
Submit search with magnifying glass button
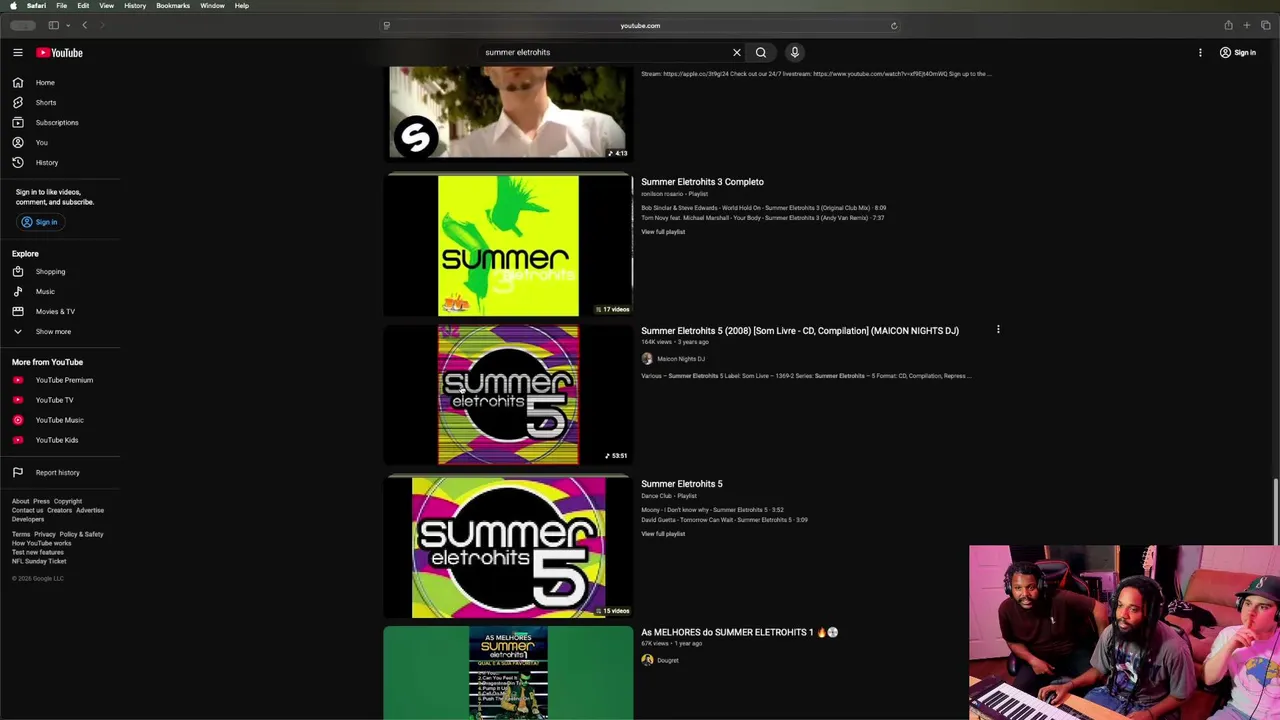tap(761, 52)
